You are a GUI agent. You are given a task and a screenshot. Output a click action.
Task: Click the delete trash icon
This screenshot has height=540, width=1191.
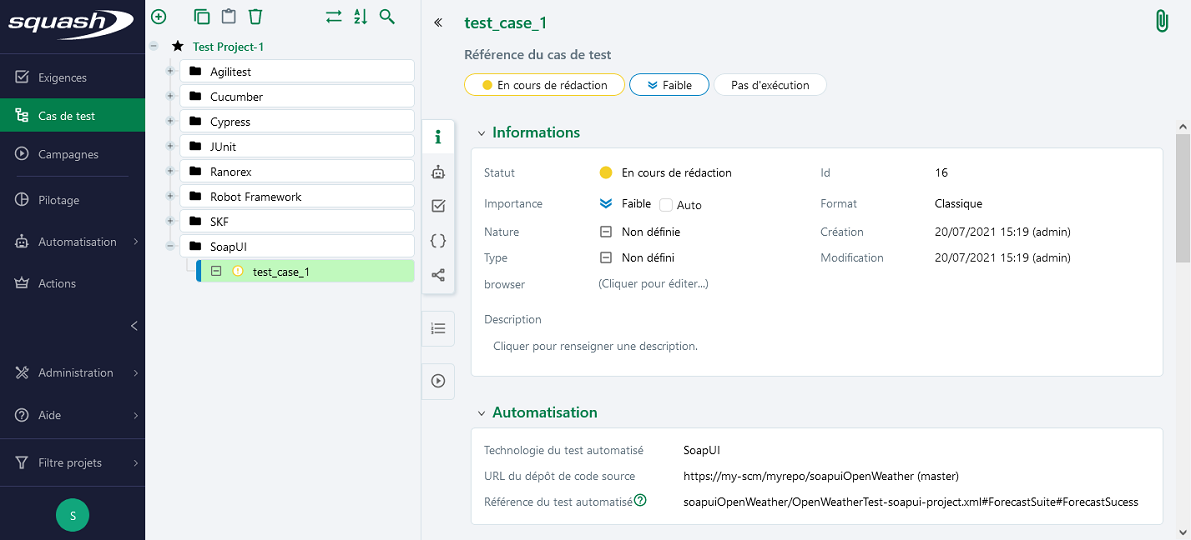pyautogui.click(x=256, y=16)
